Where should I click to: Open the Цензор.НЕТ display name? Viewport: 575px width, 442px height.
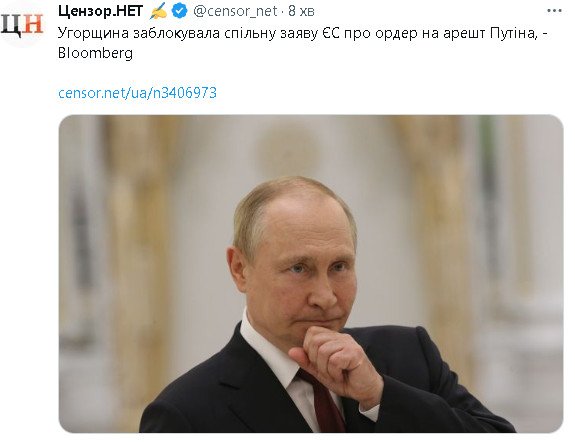(x=100, y=11)
